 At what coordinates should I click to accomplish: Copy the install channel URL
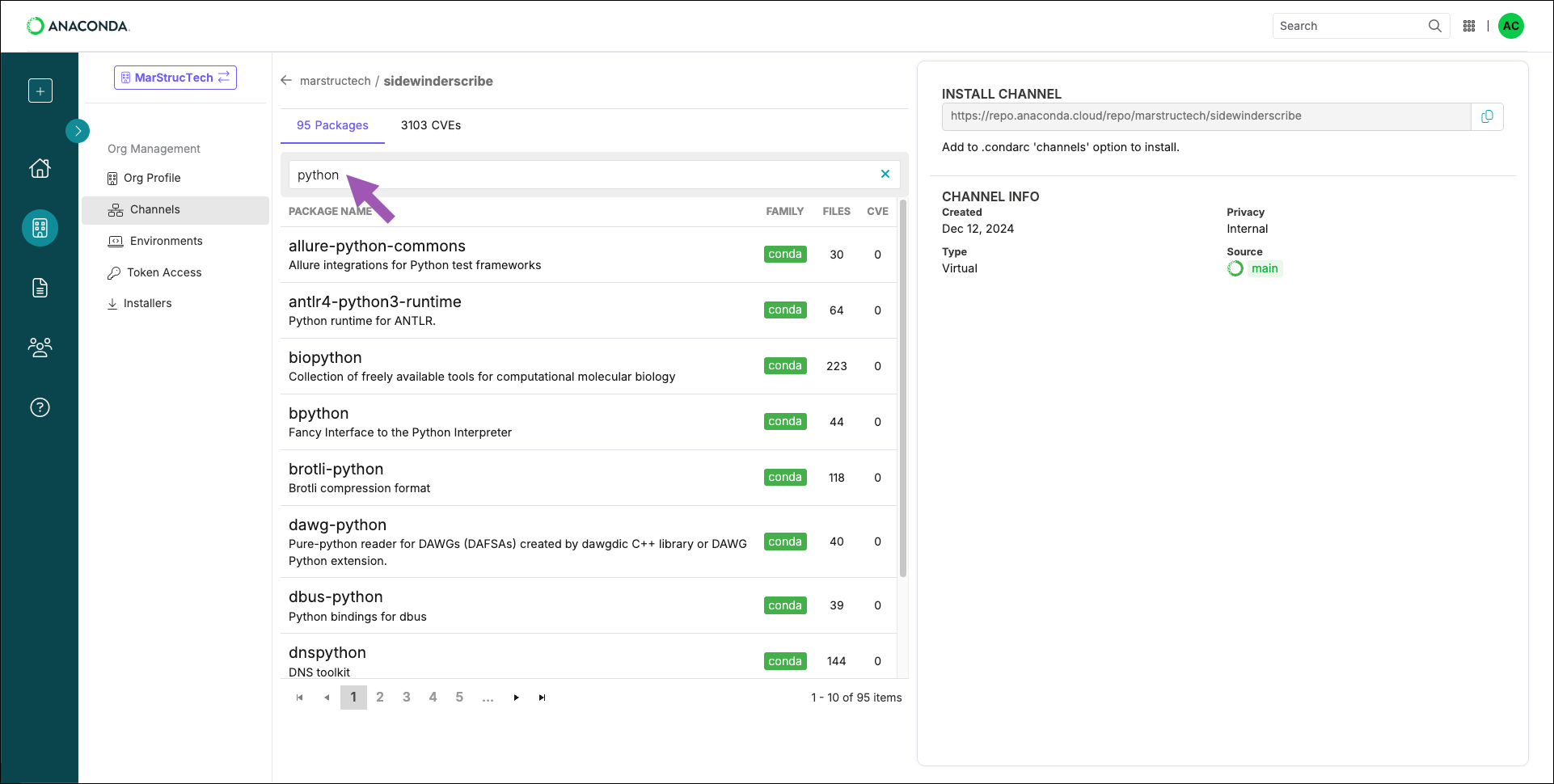coord(1487,116)
